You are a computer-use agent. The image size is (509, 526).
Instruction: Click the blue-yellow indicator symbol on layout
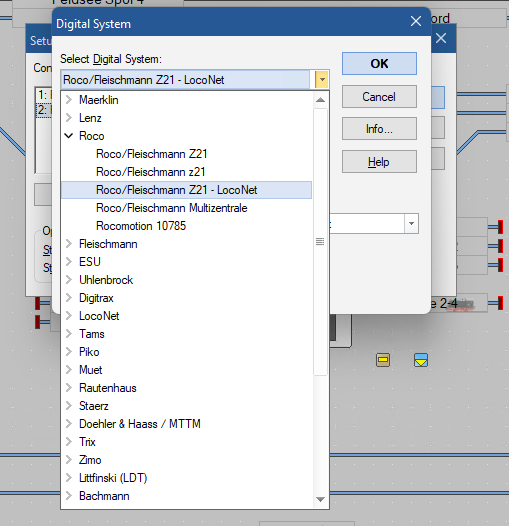click(x=421, y=360)
